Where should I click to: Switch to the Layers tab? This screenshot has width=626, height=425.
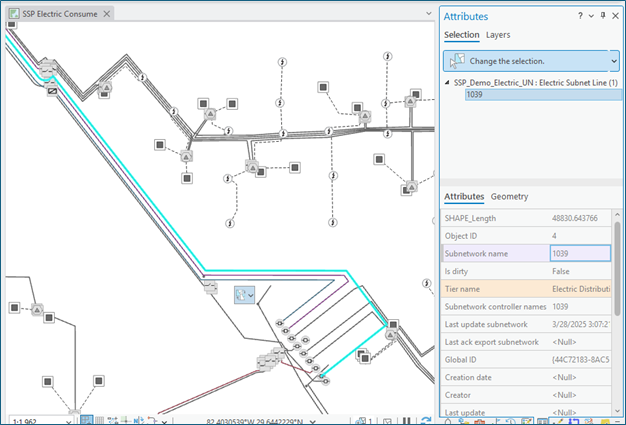(x=498, y=35)
